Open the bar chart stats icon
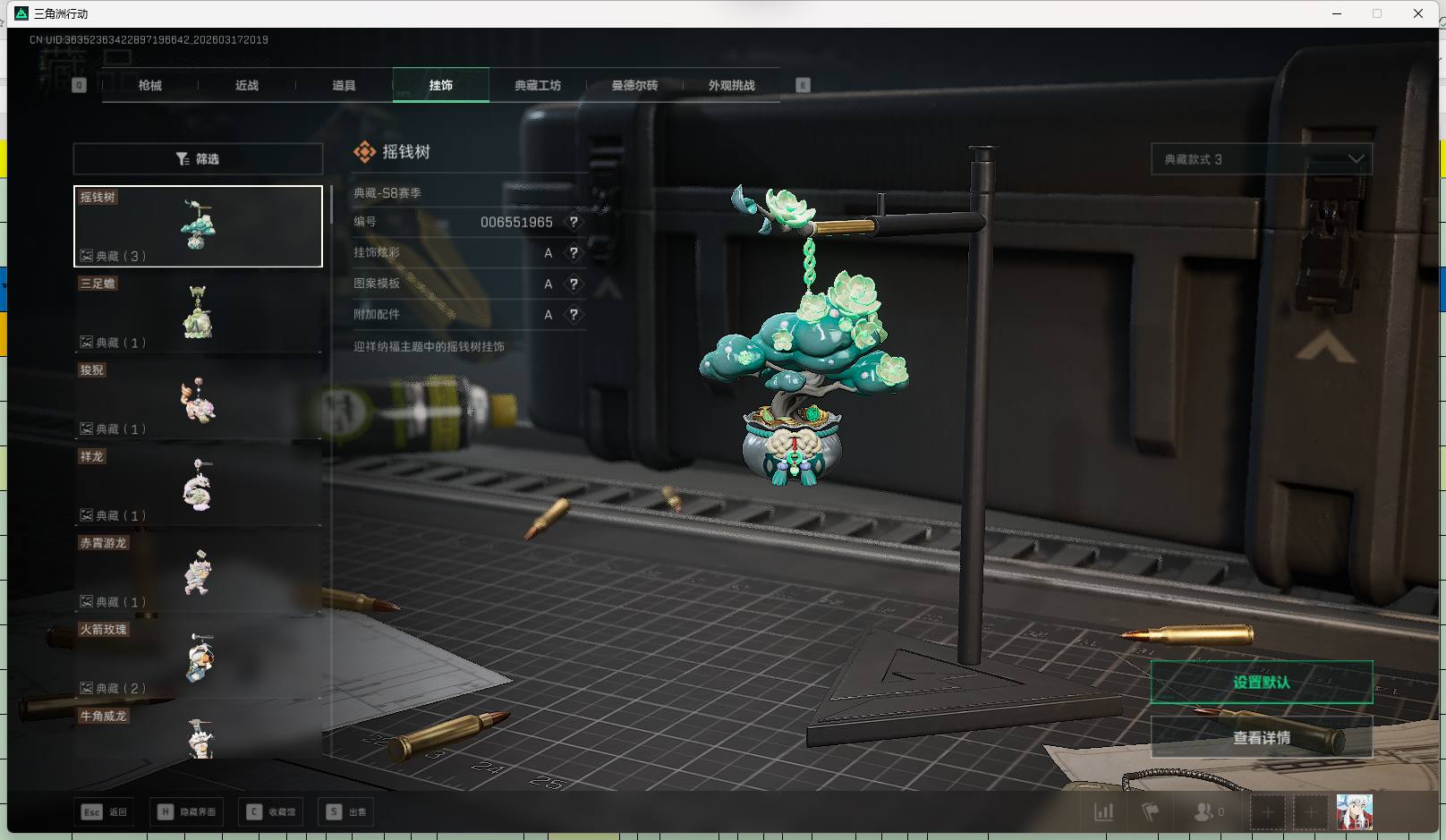1446x840 pixels. [1104, 812]
